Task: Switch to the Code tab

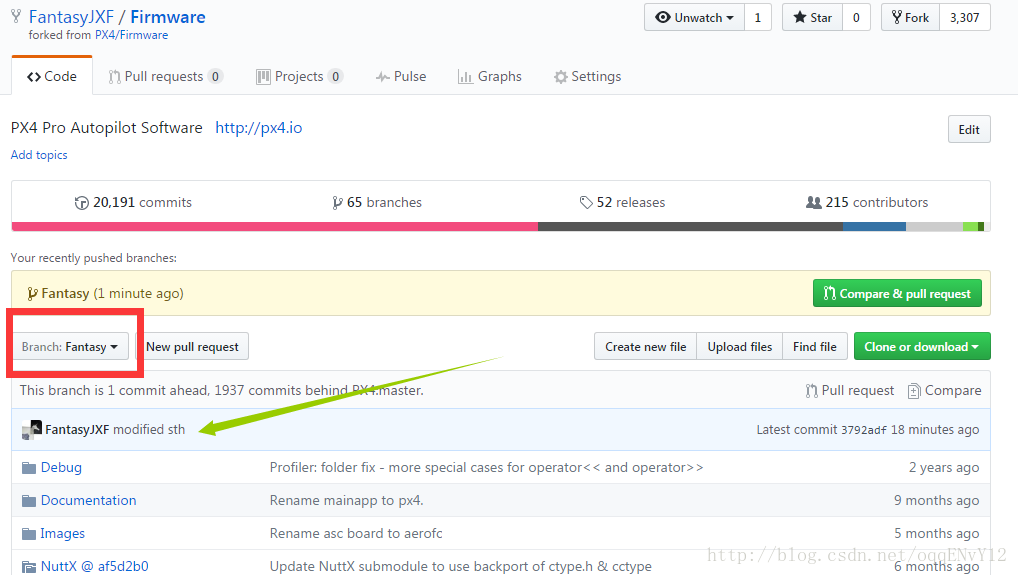Action: tap(52, 77)
